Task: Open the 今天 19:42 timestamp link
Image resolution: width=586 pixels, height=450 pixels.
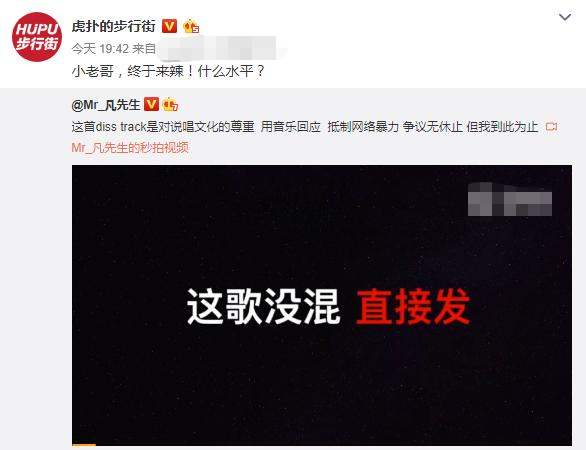Action: 100,49
